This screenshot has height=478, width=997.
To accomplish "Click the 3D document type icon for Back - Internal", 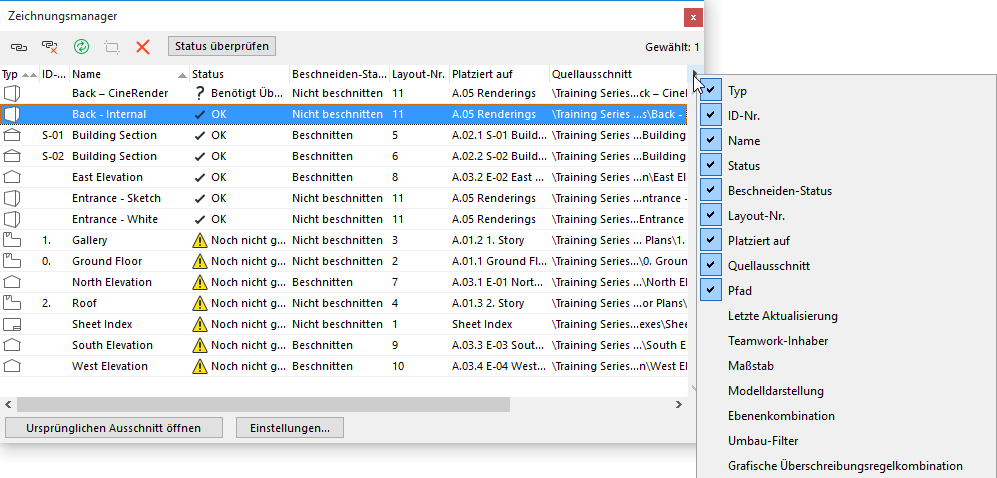I will [11, 114].
